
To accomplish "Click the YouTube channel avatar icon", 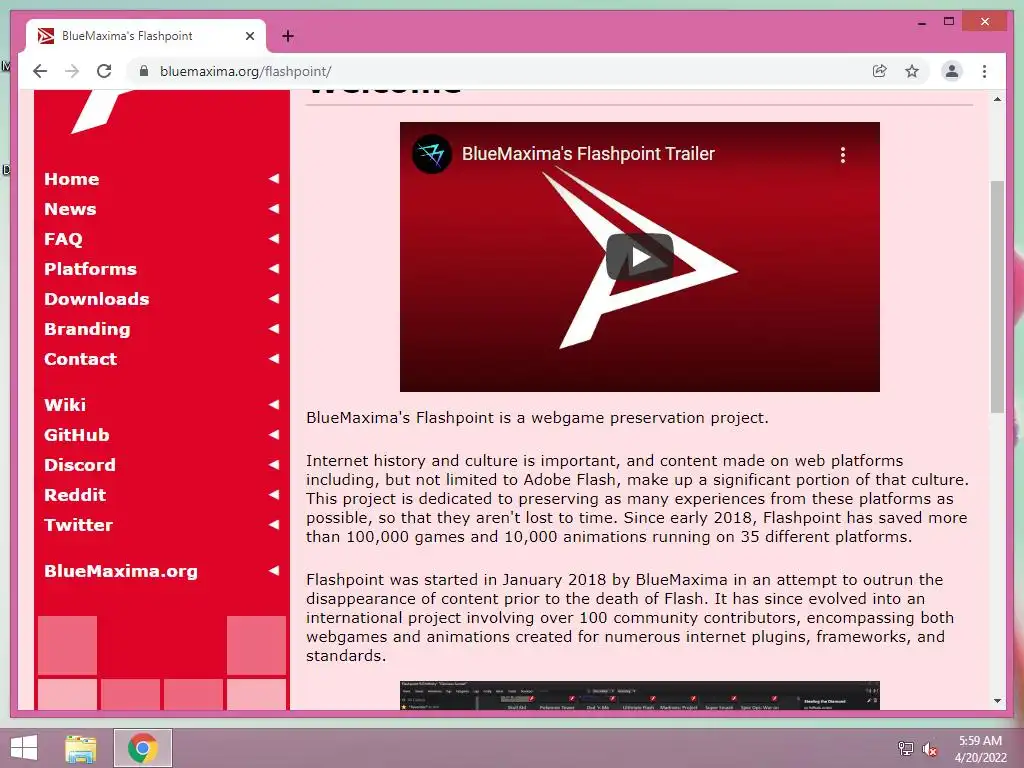I will pyautogui.click(x=432, y=154).
